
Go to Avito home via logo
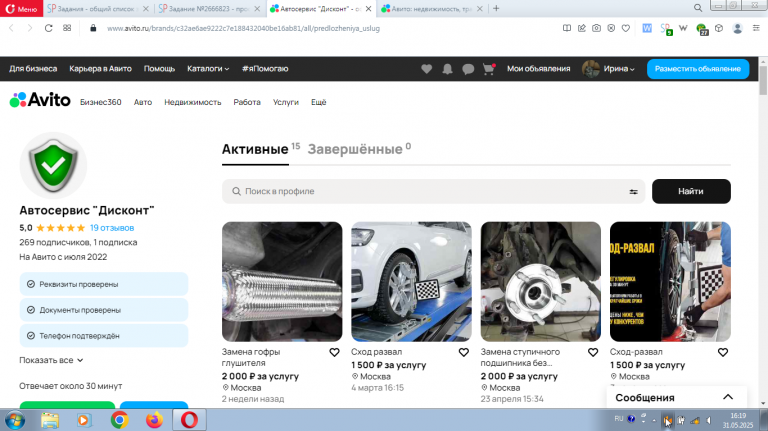[x=40, y=100]
